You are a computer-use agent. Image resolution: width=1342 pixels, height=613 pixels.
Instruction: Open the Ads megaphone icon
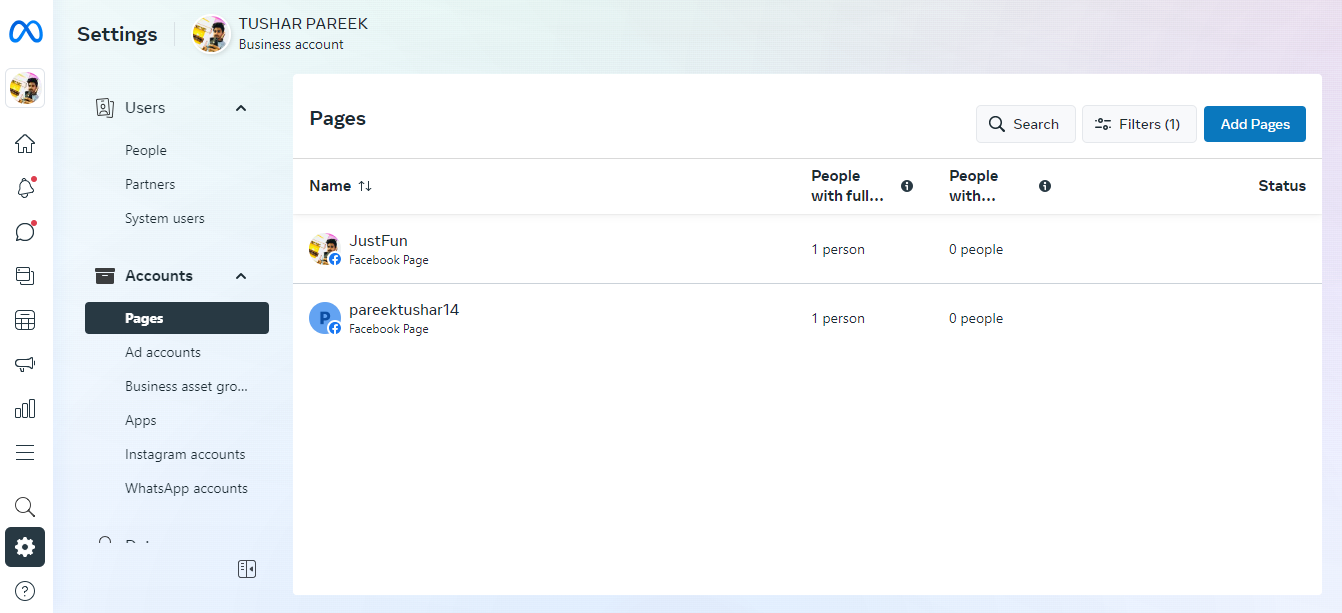click(25, 364)
